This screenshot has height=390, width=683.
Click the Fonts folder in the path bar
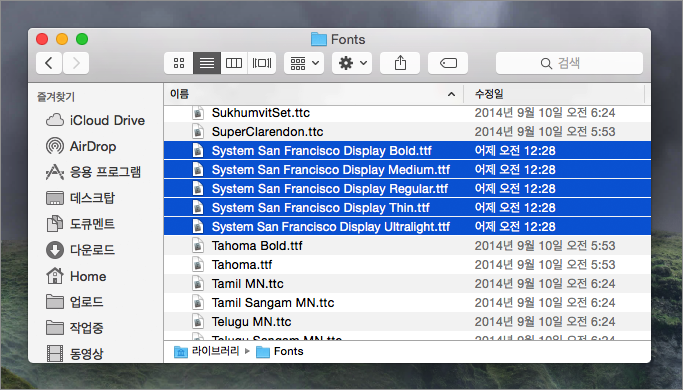(x=280, y=351)
